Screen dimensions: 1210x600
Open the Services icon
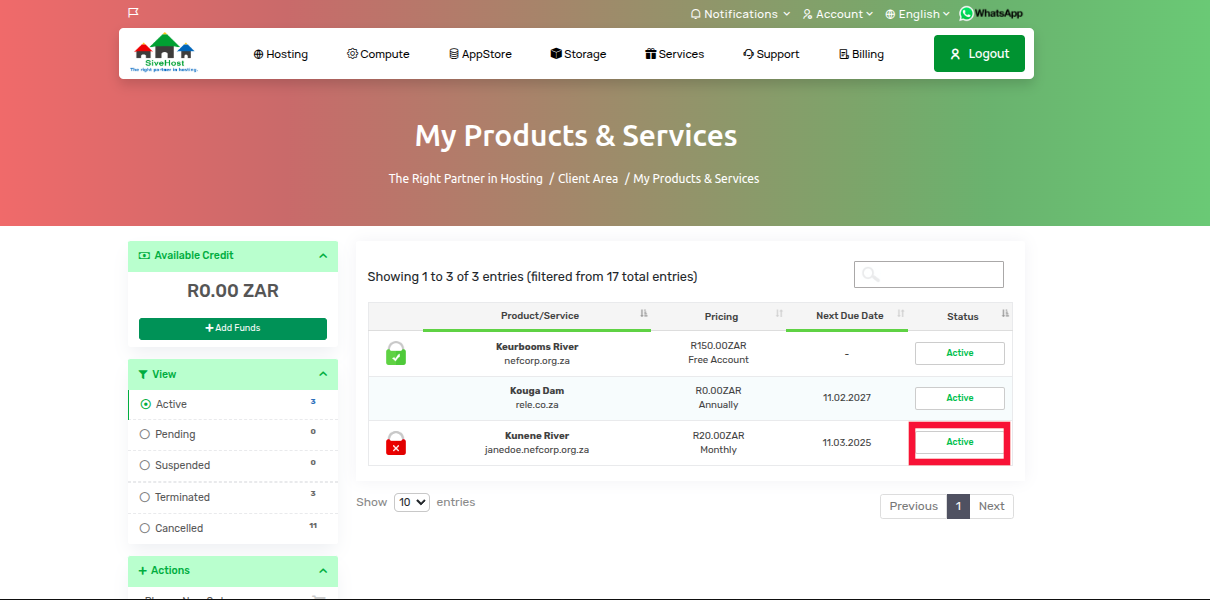652,54
